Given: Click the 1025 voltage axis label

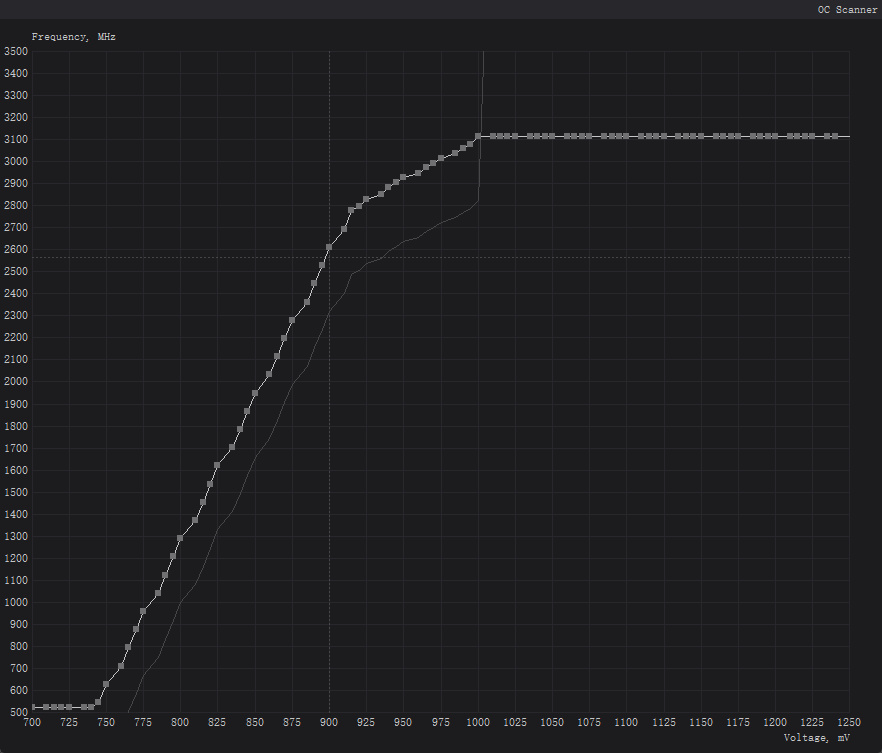Looking at the screenshot, I should 515,722.
